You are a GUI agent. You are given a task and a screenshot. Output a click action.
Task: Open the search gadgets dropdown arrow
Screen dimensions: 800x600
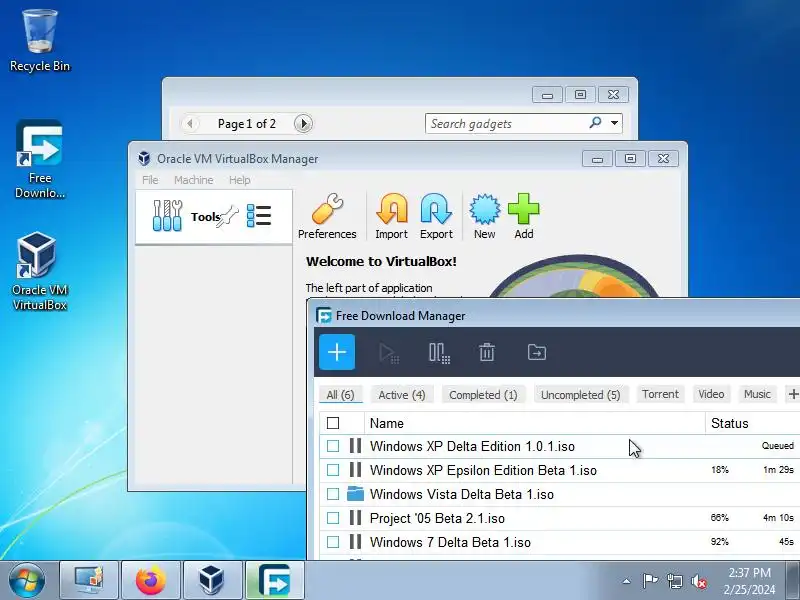pos(614,123)
